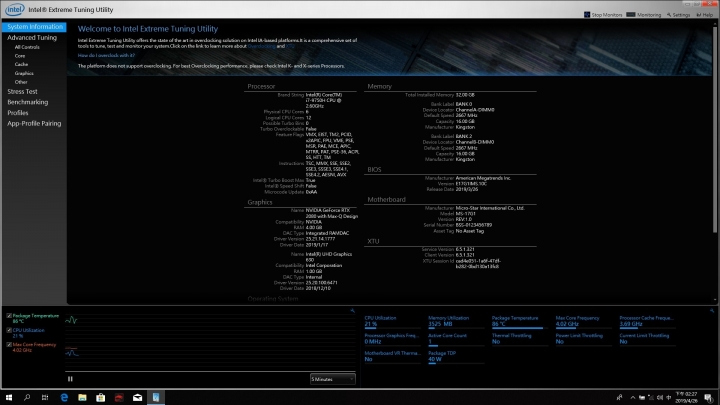Click the volume icon in the system tray
The height and width of the screenshot is (405, 720).
click(x=660, y=398)
